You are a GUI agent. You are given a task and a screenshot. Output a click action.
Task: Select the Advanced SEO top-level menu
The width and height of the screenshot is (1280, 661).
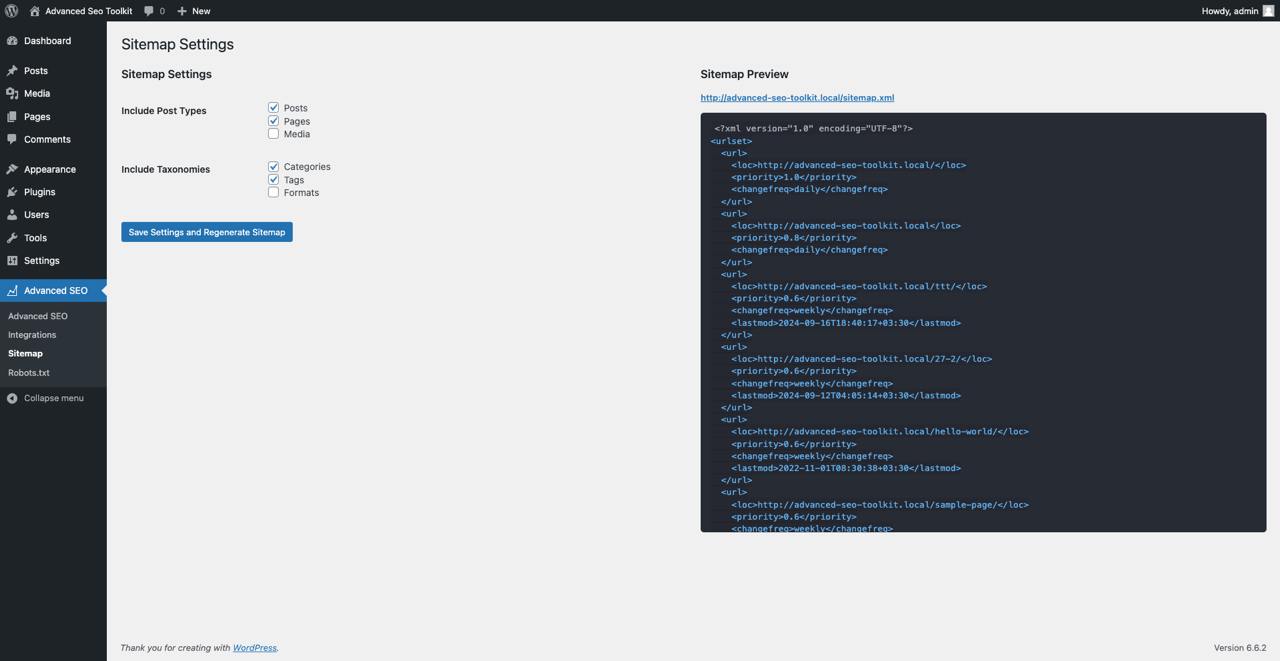coord(53,291)
